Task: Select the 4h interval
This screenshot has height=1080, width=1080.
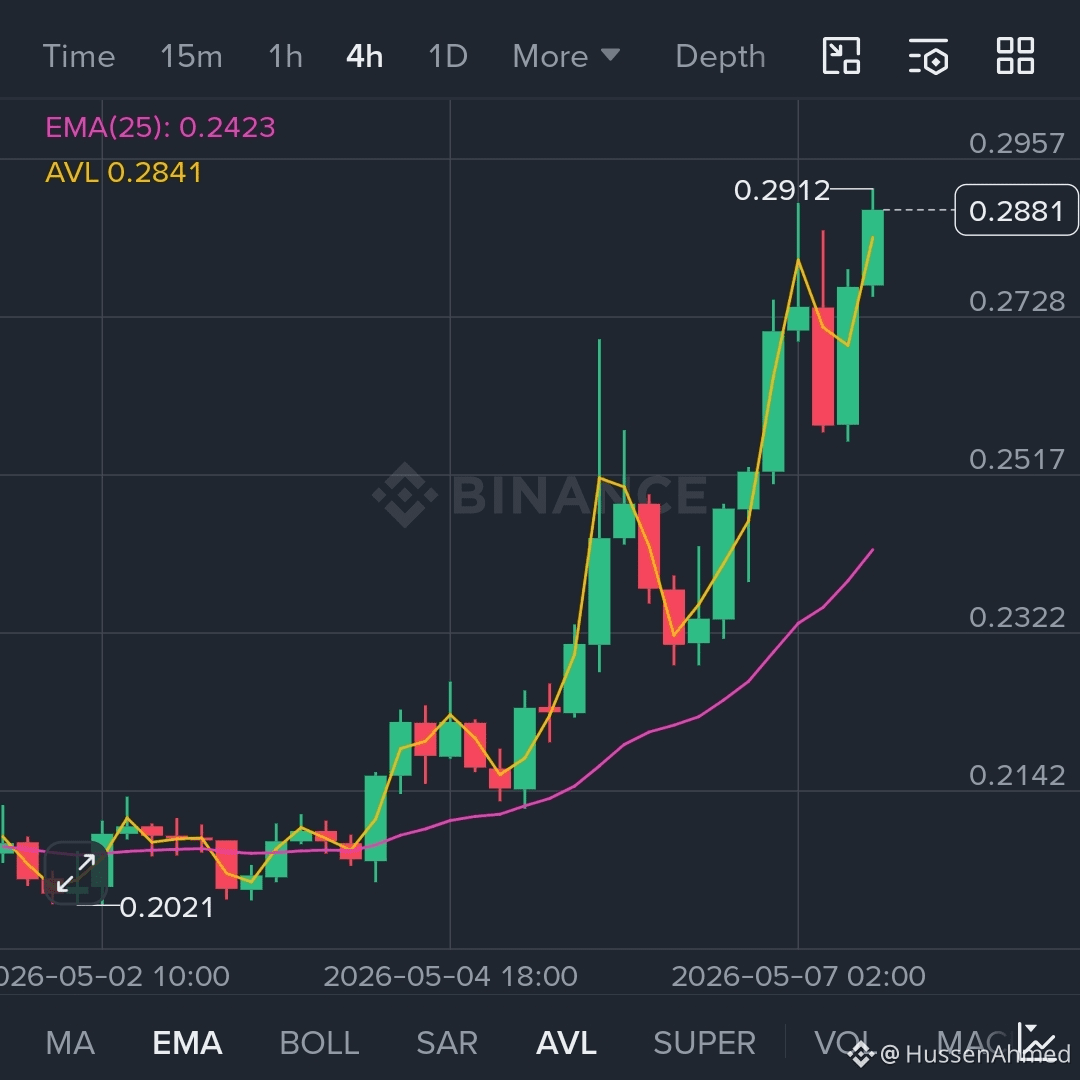Action: tap(364, 56)
